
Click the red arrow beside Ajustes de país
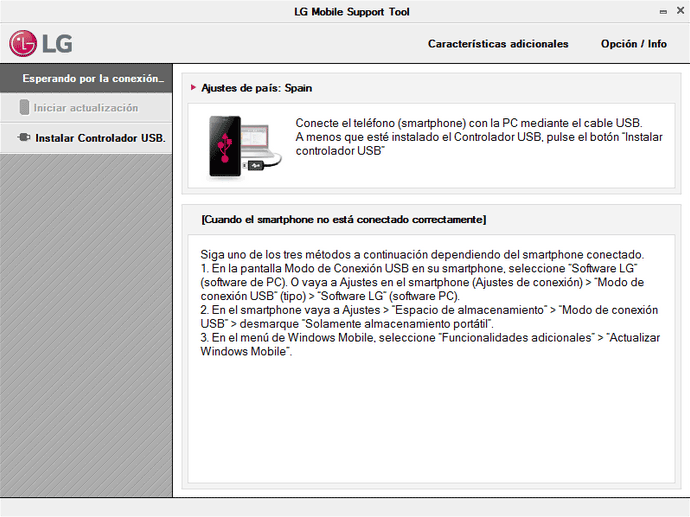click(193, 88)
